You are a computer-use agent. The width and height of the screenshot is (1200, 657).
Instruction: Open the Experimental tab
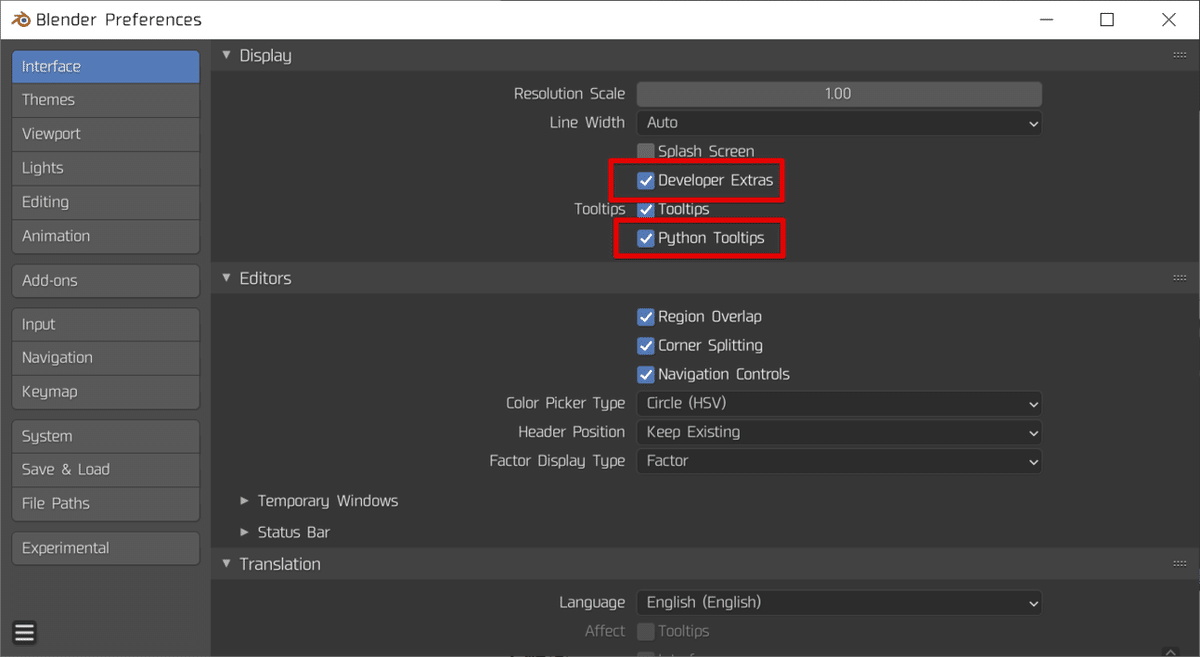point(105,548)
